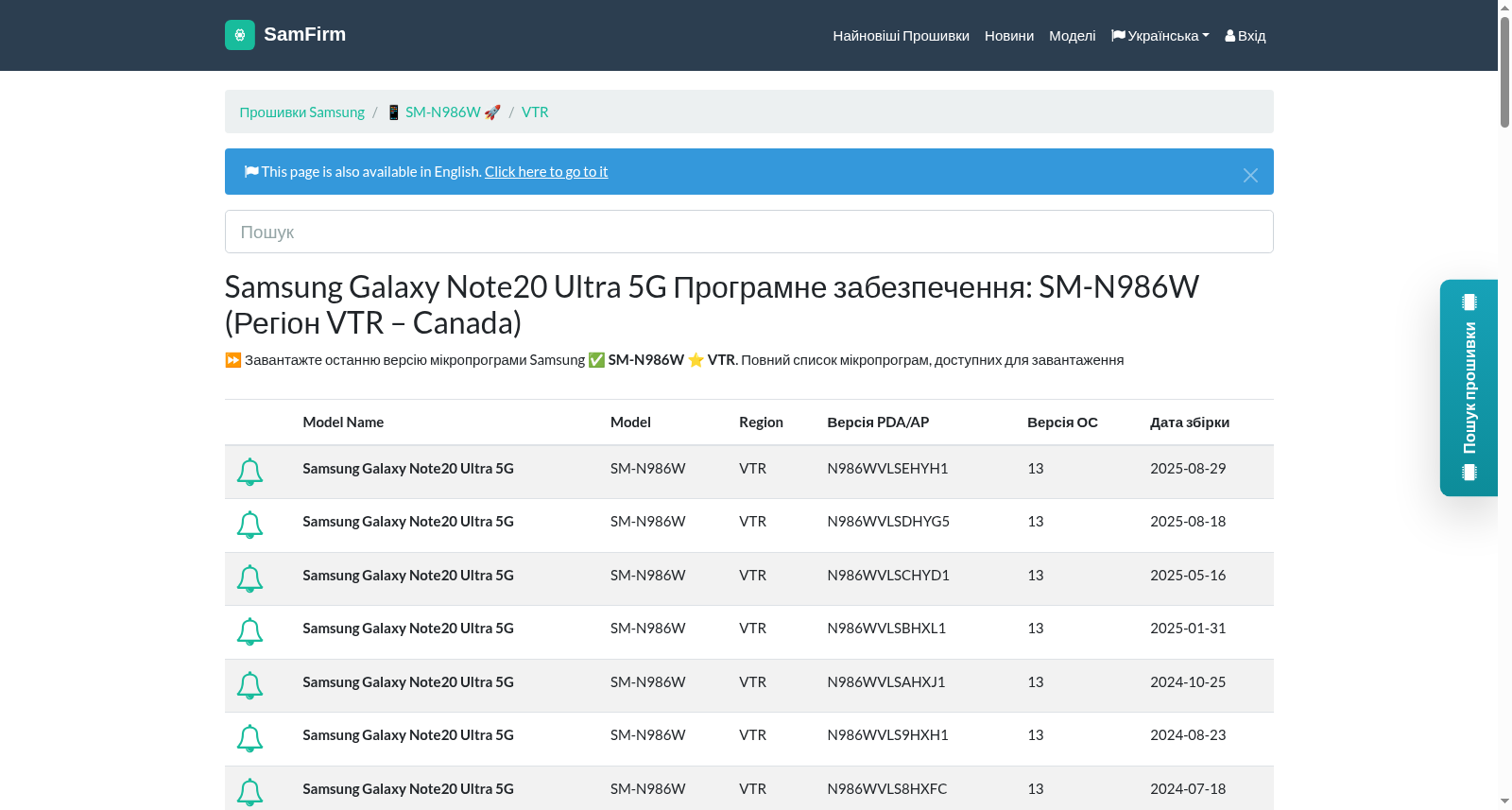Click the scrollbar down arrow
Screen dimensions: 1512x810
(1504, 801)
